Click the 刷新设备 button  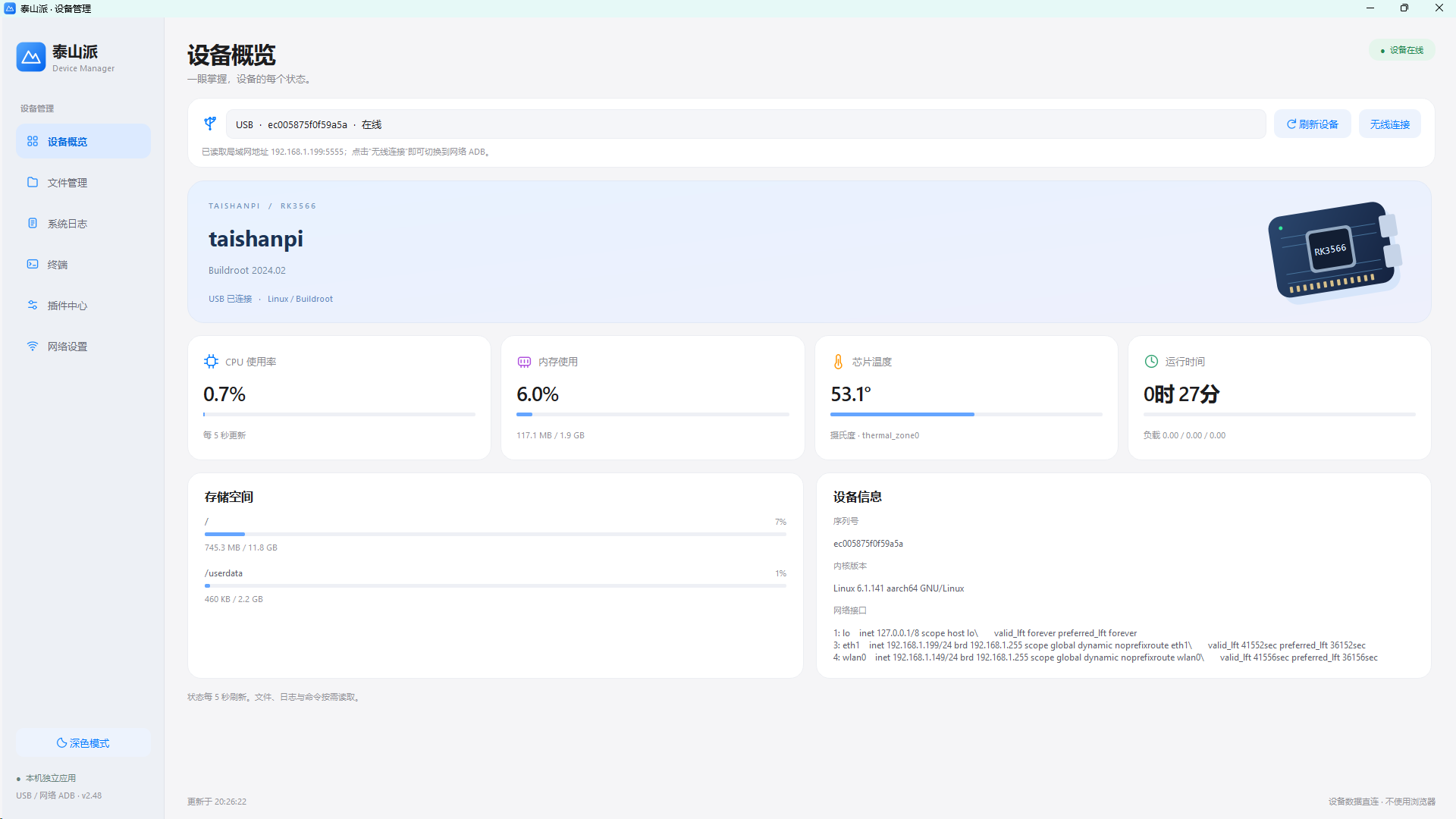pyautogui.click(x=1312, y=124)
